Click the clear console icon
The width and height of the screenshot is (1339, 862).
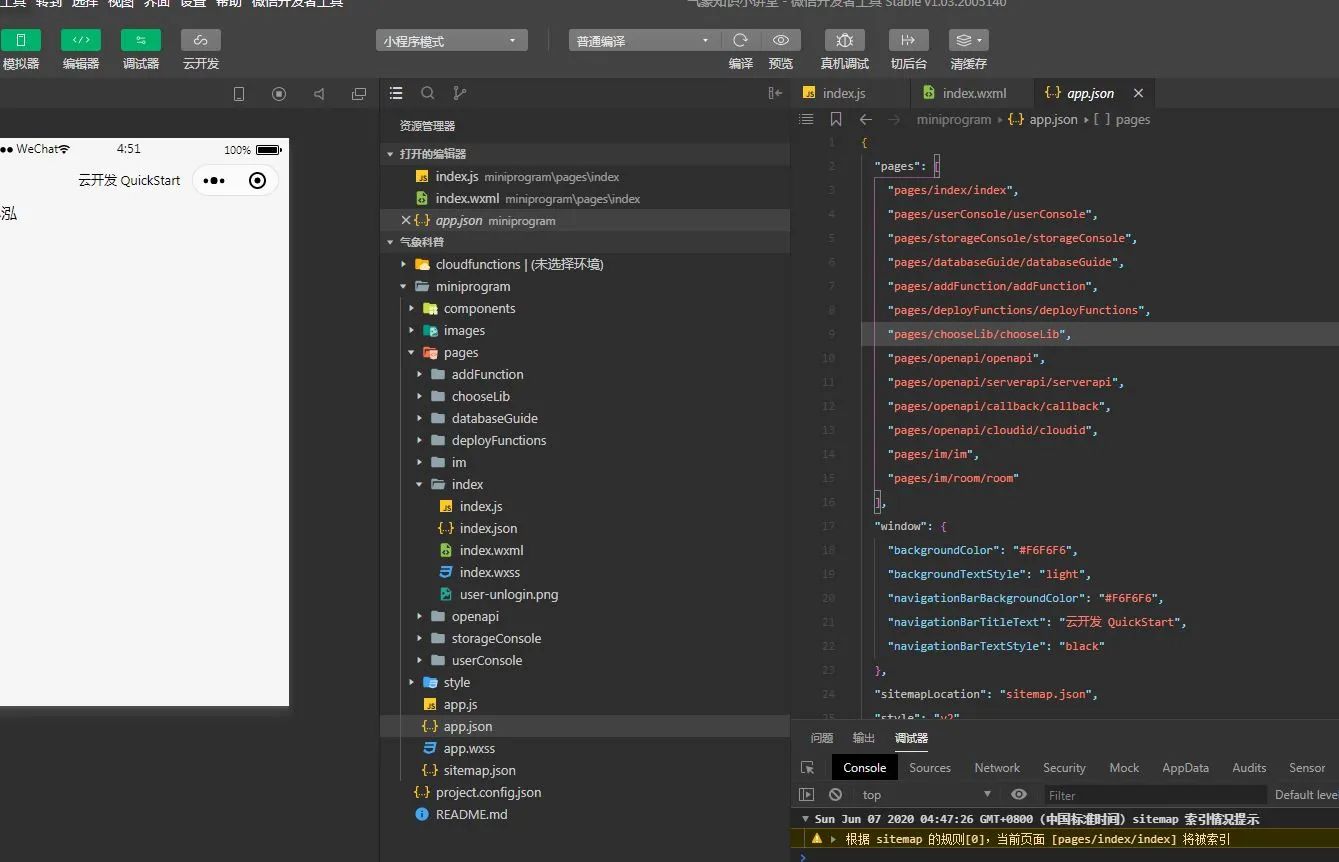click(835, 795)
